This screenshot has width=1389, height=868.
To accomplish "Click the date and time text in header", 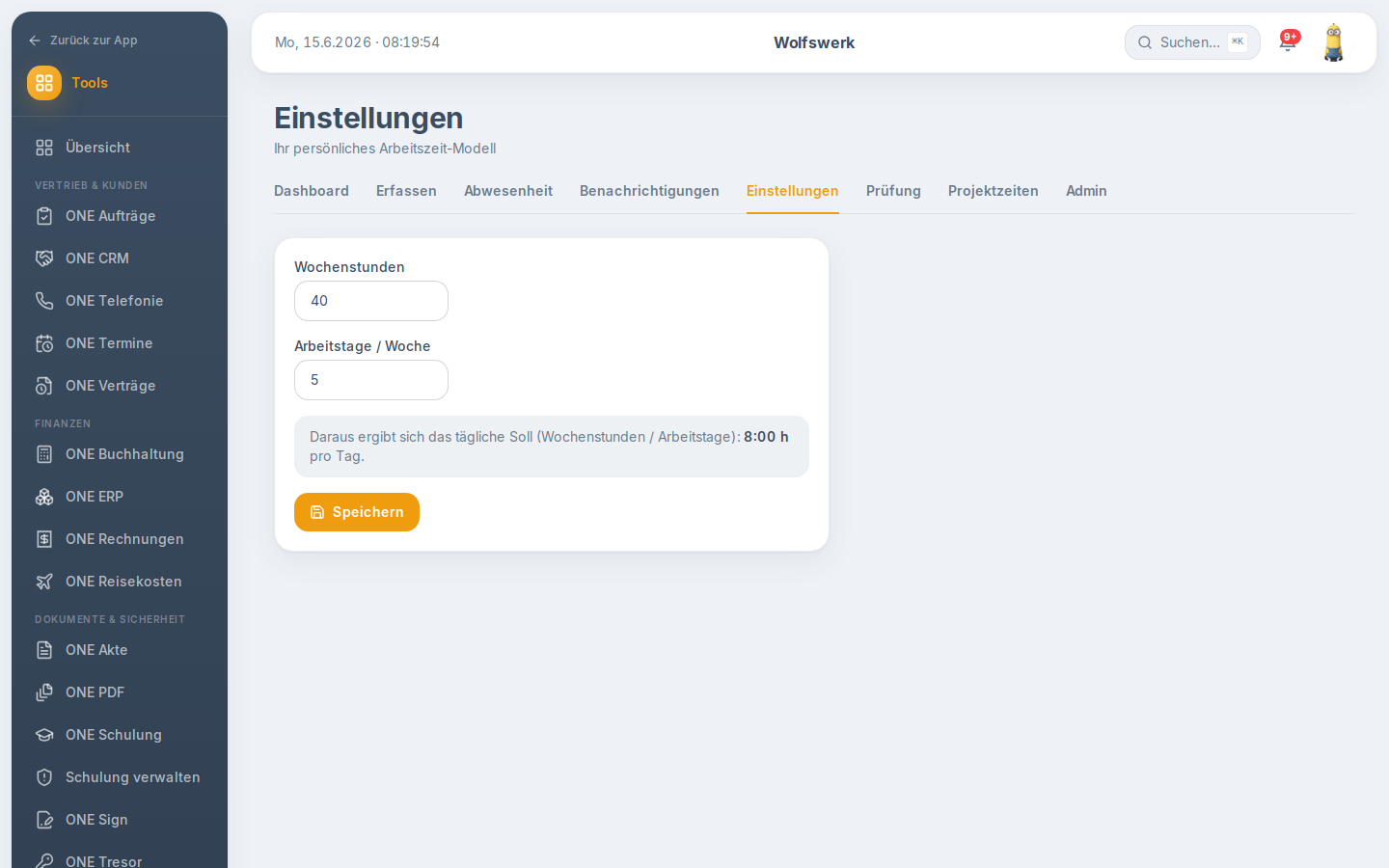I will (x=357, y=42).
